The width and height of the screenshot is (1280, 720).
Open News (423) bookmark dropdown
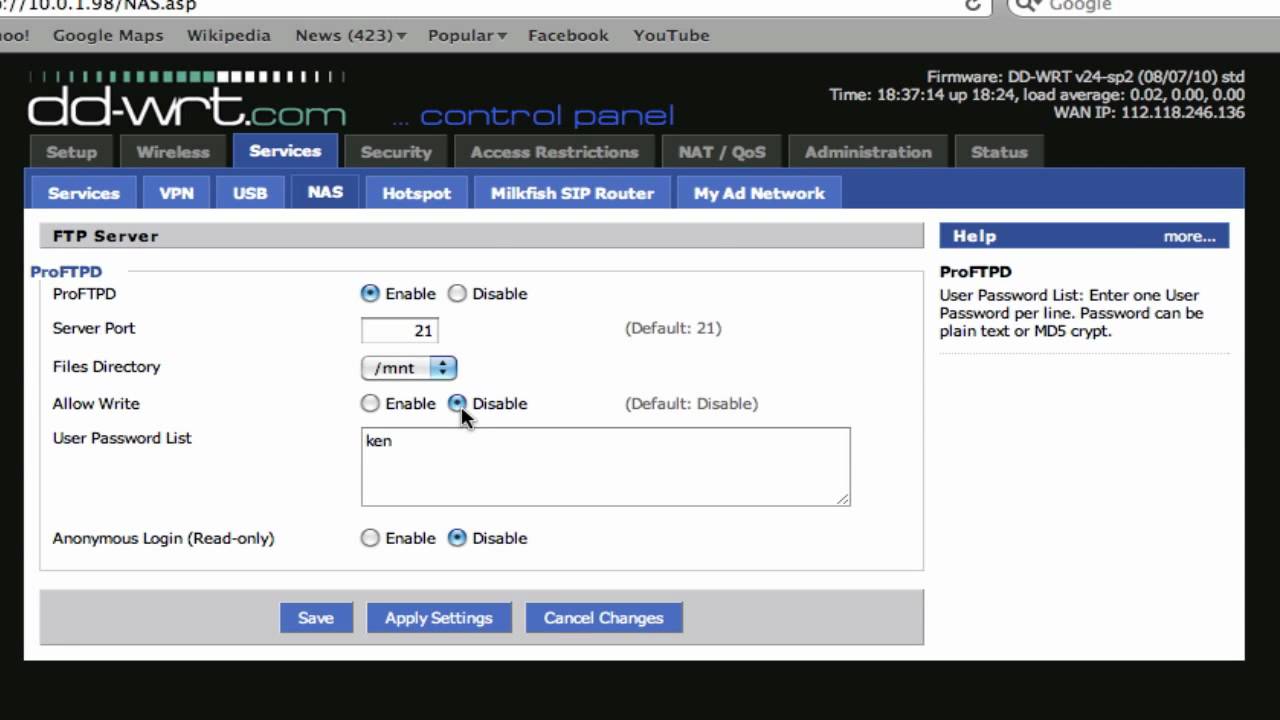coord(351,35)
